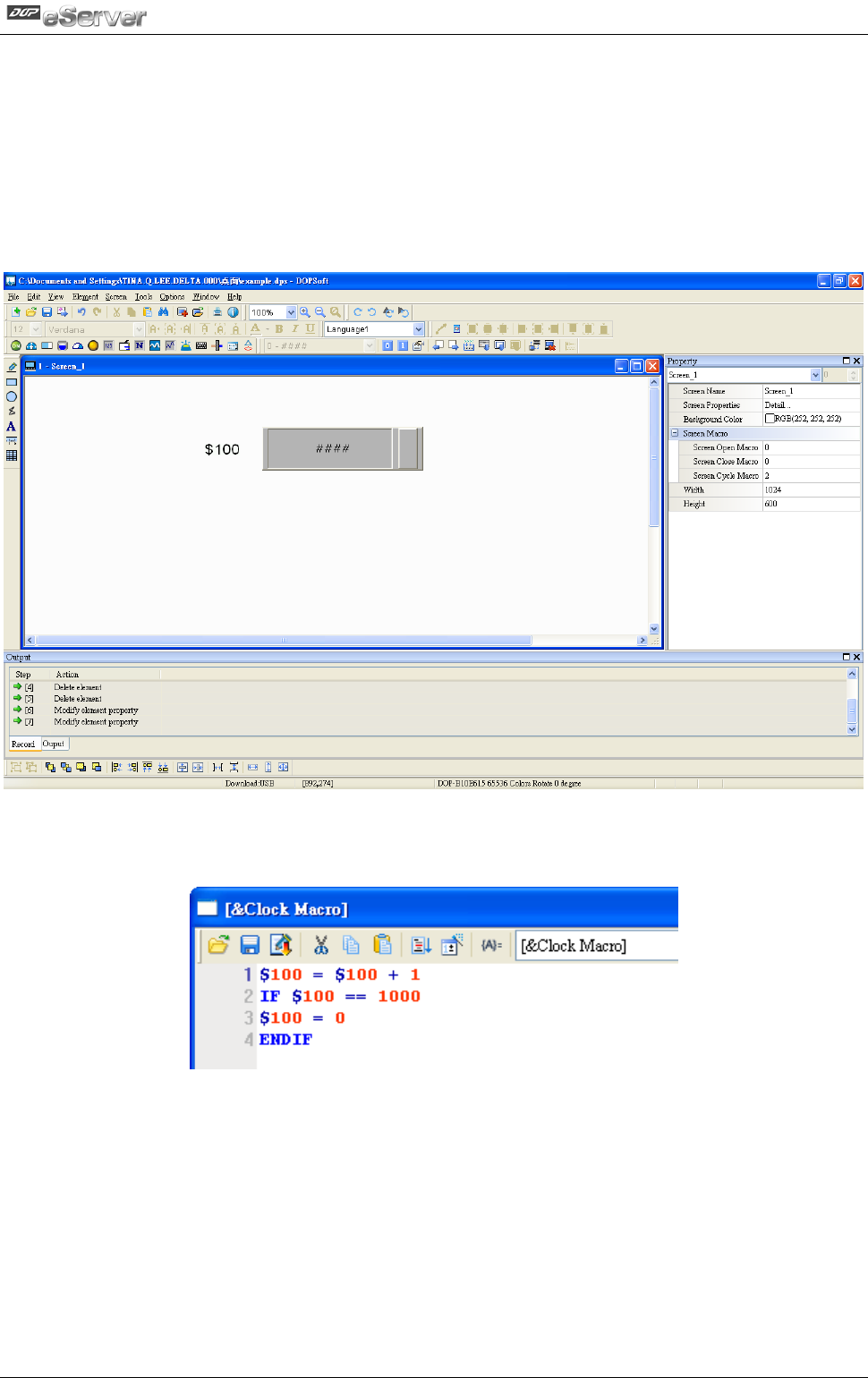Click the Paste clipboard icon in macro editor
This screenshot has width=868, height=1378.
[382, 945]
